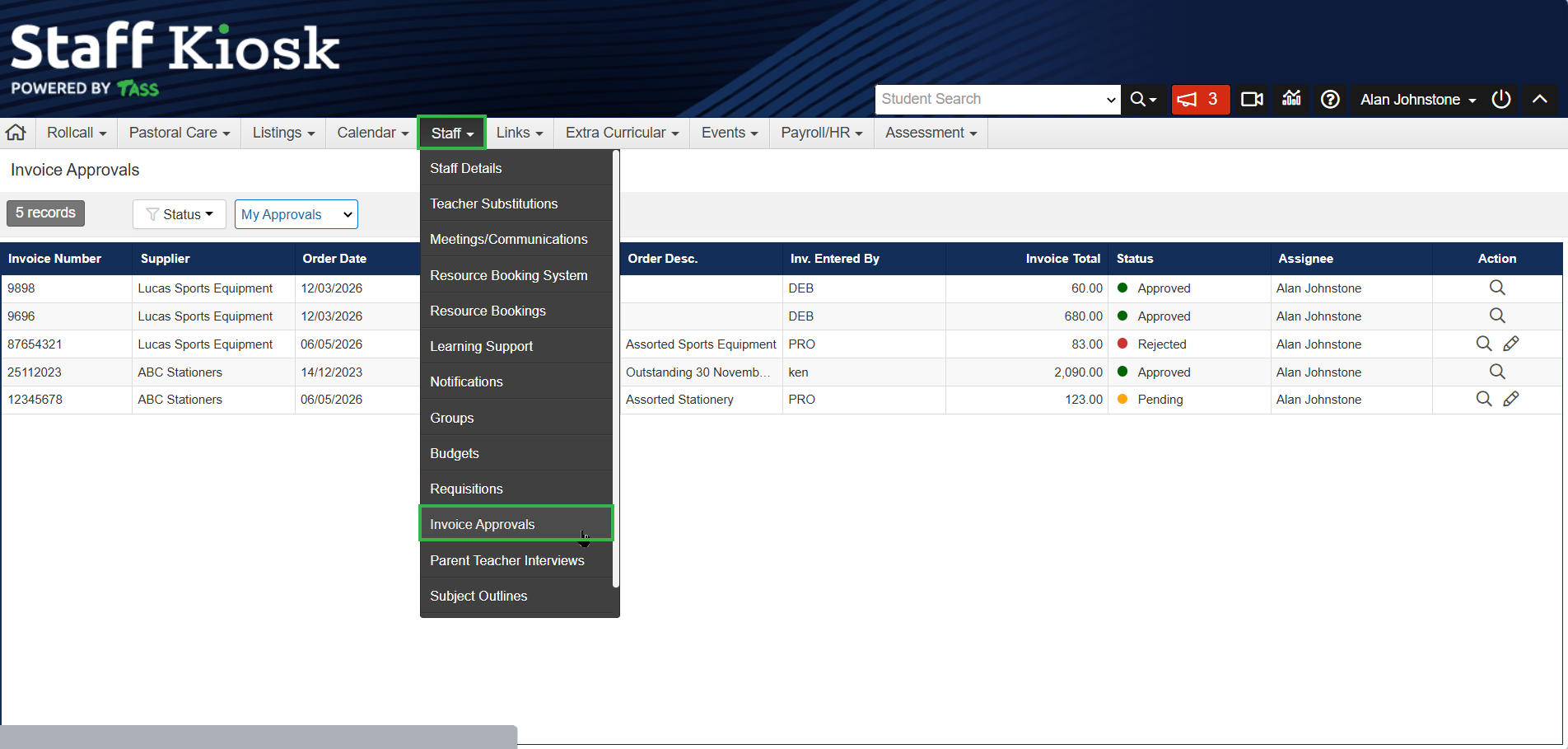Open the search options magnifier dropdown
This screenshot has height=749, width=1568.
pyautogui.click(x=1143, y=100)
